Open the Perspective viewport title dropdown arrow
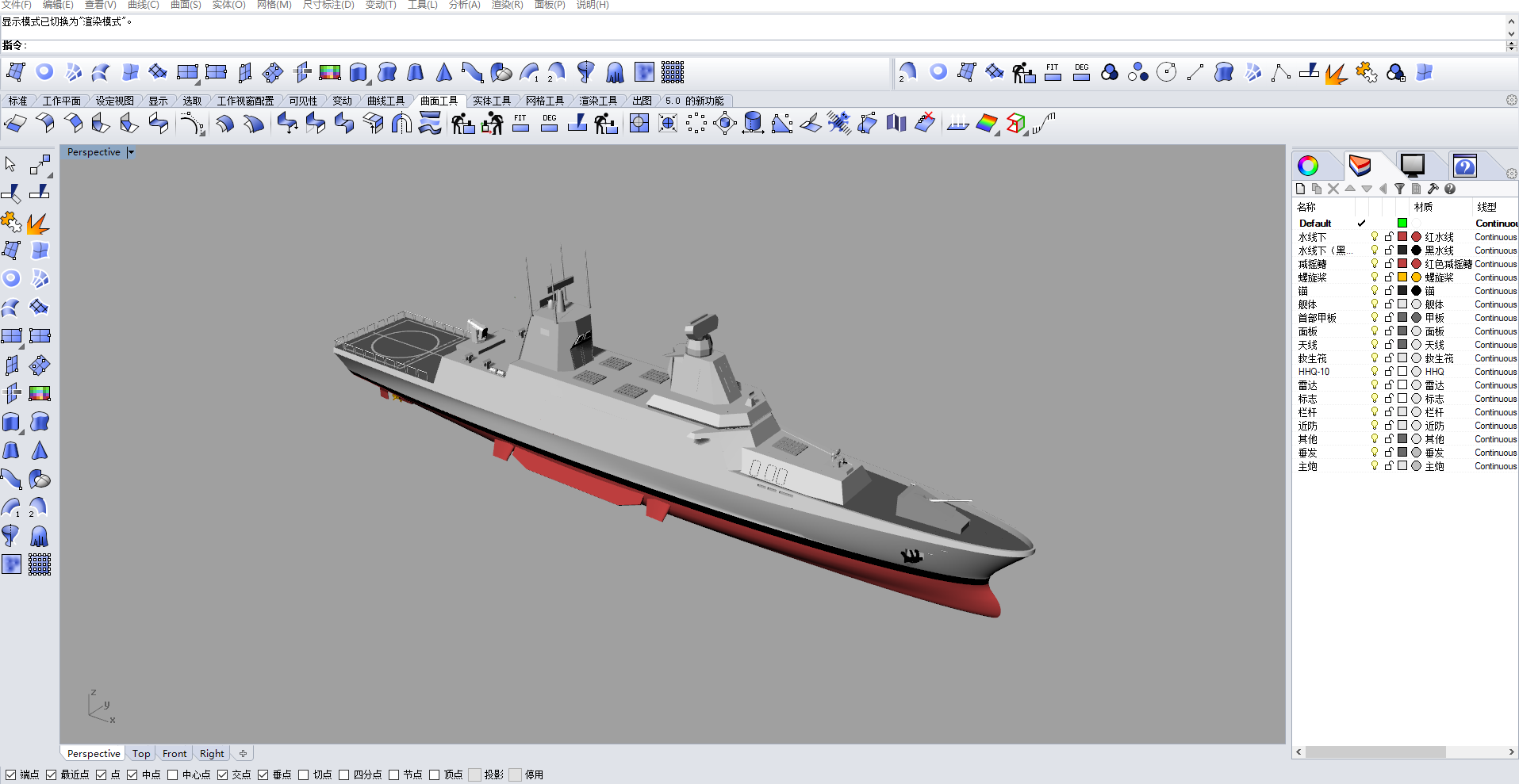This screenshot has height=784, width=1519. [x=131, y=152]
